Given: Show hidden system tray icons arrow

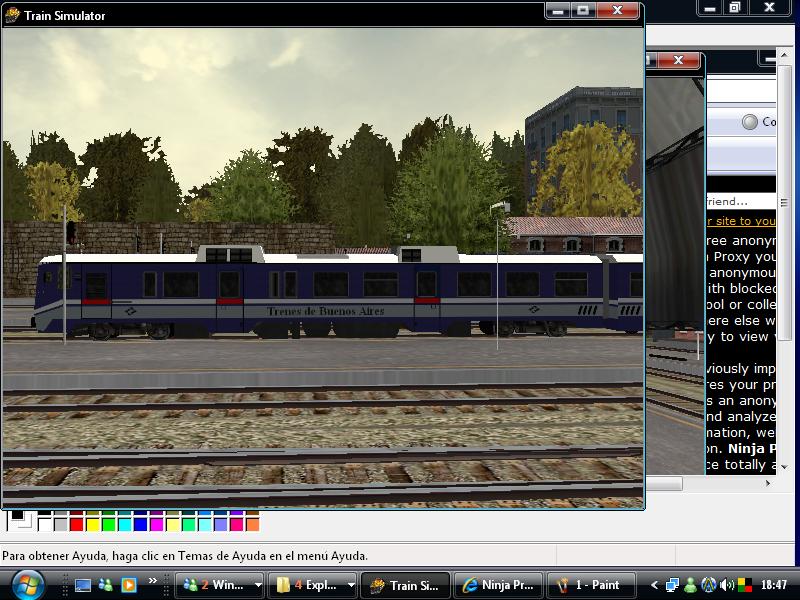Looking at the screenshot, I should point(655,585).
